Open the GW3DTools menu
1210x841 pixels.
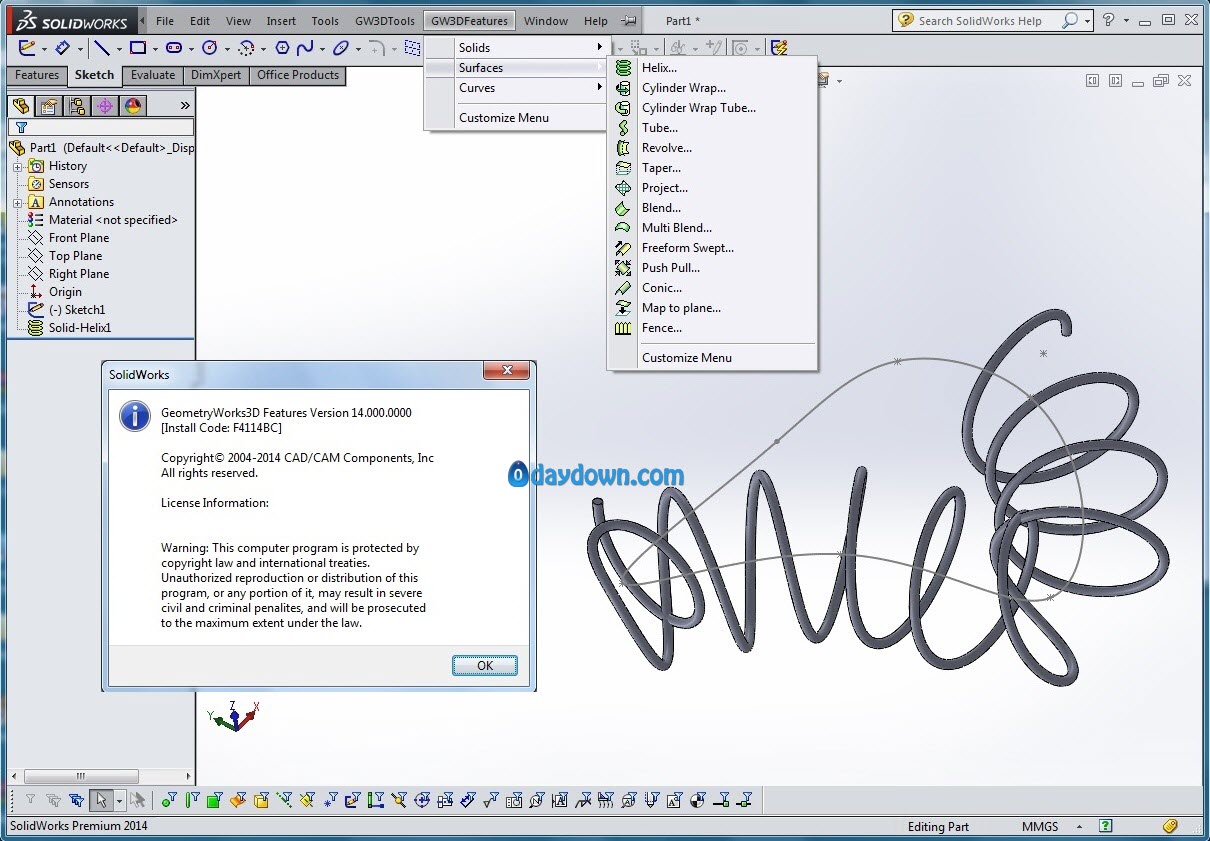[385, 20]
